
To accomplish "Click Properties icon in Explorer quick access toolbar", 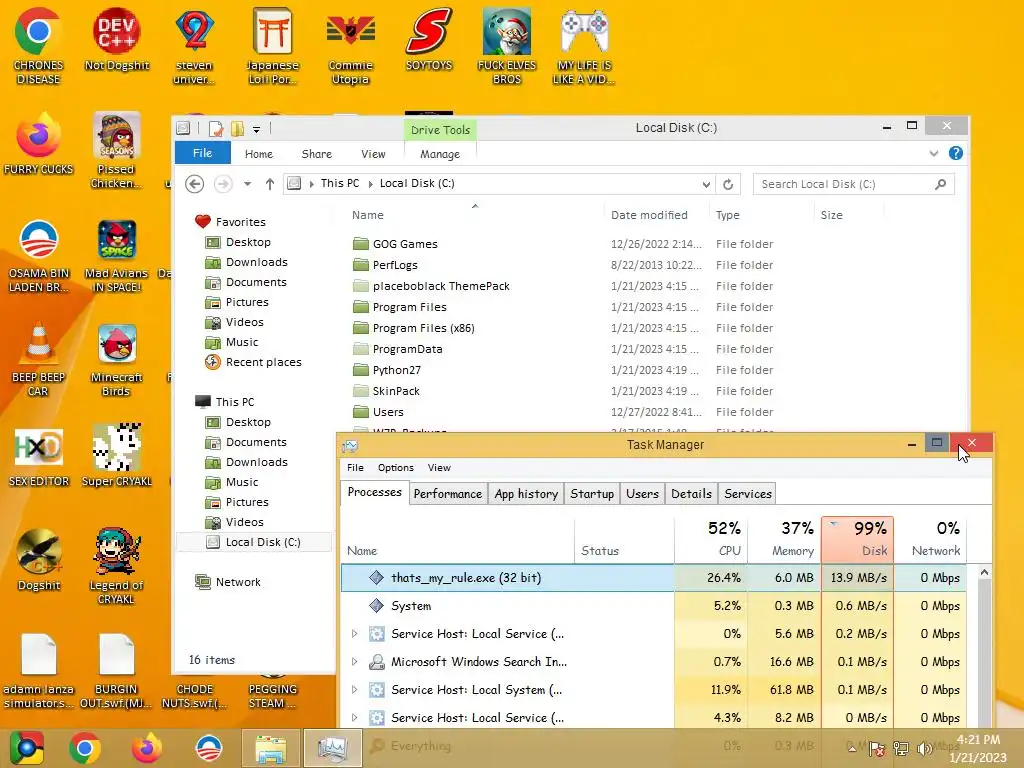I will pos(216,129).
